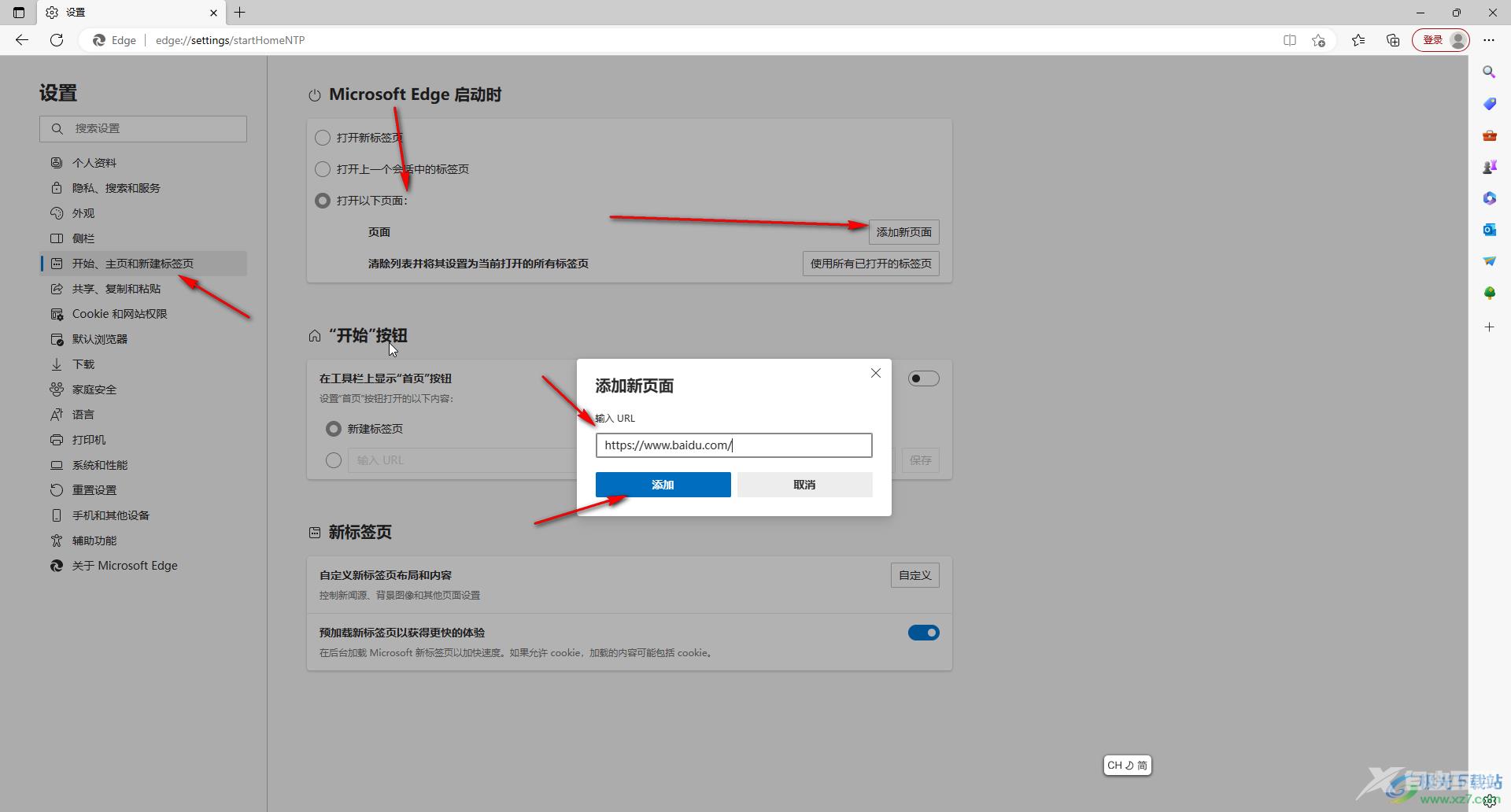Add page to favorites star icon

(1319, 40)
